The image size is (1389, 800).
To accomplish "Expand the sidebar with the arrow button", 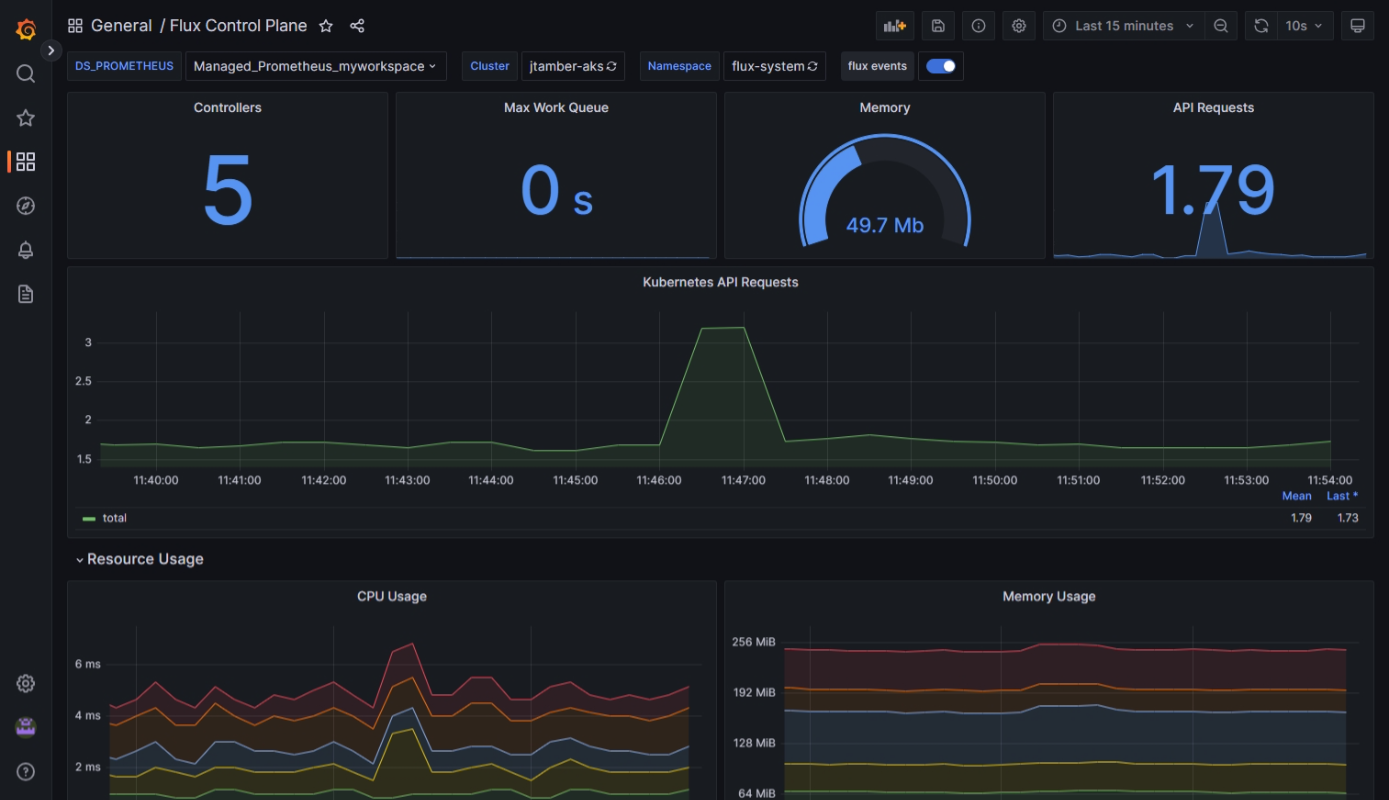I will click(x=51, y=50).
